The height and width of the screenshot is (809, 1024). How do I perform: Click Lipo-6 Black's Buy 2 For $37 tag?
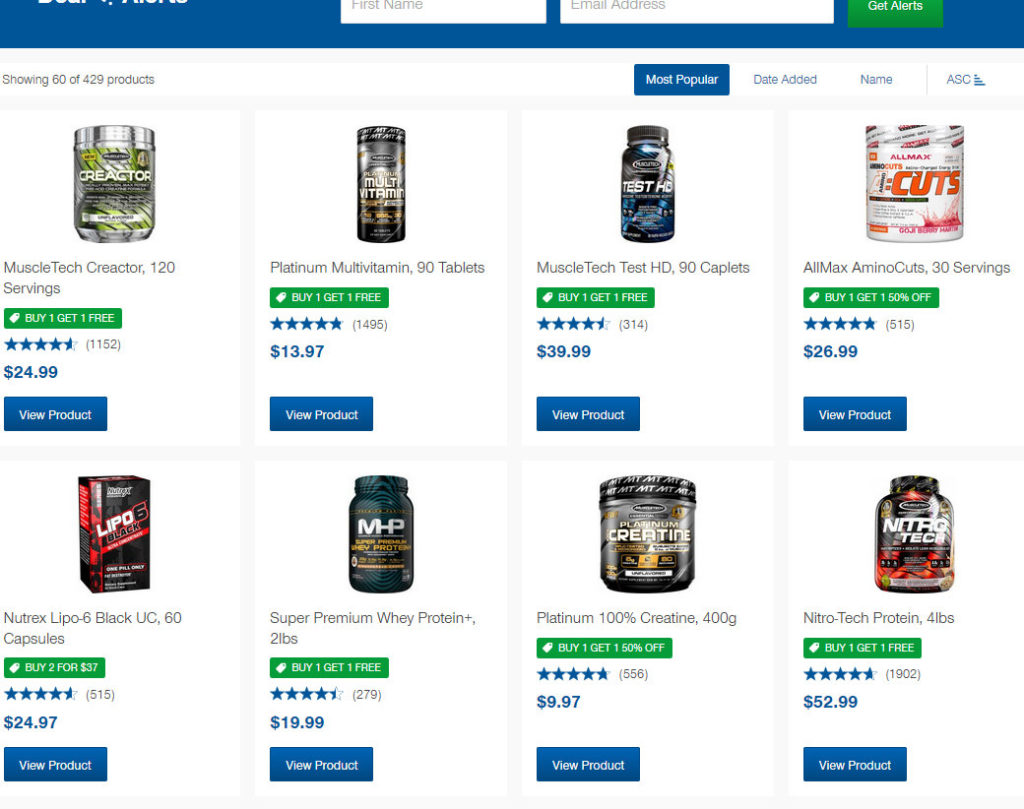click(x=54, y=668)
